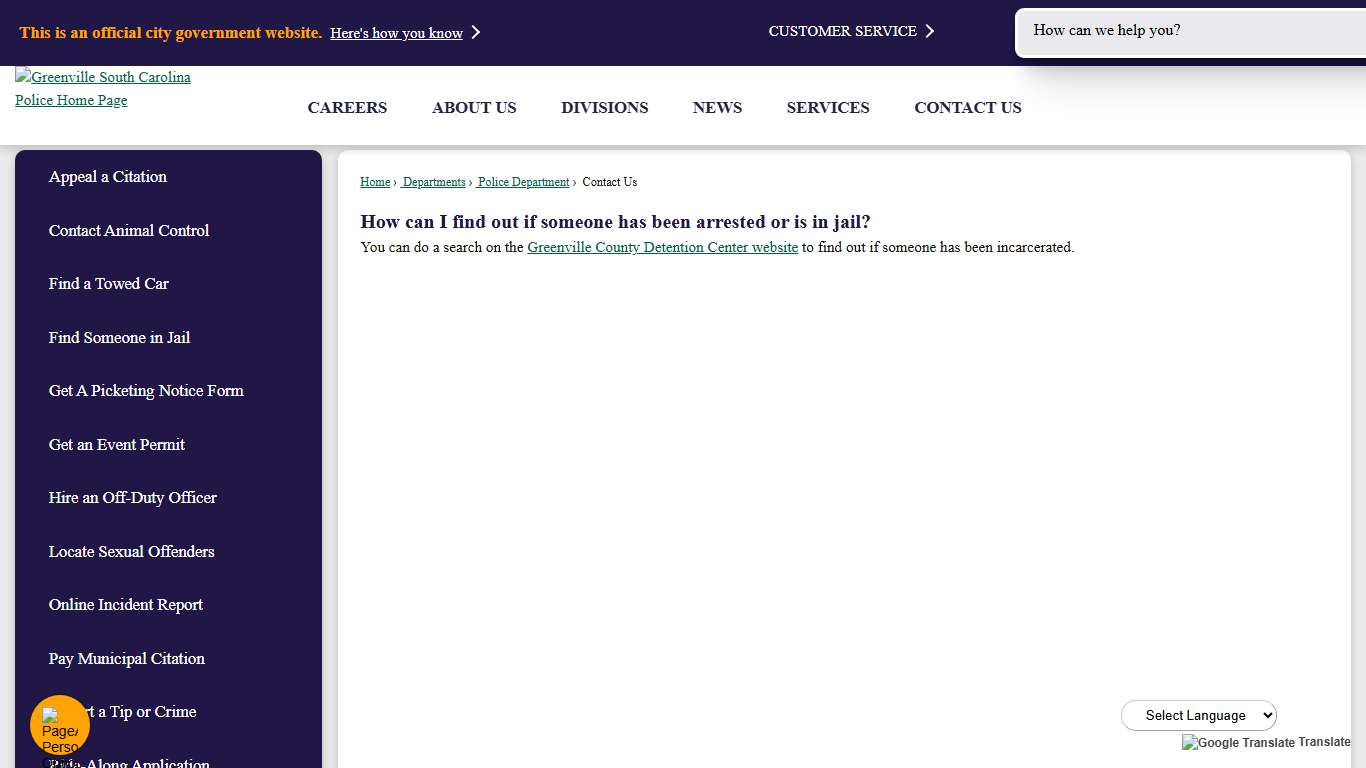Image resolution: width=1366 pixels, height=768 pixels.
Task: Return to Home via breadcrumb
Action: 375,182
